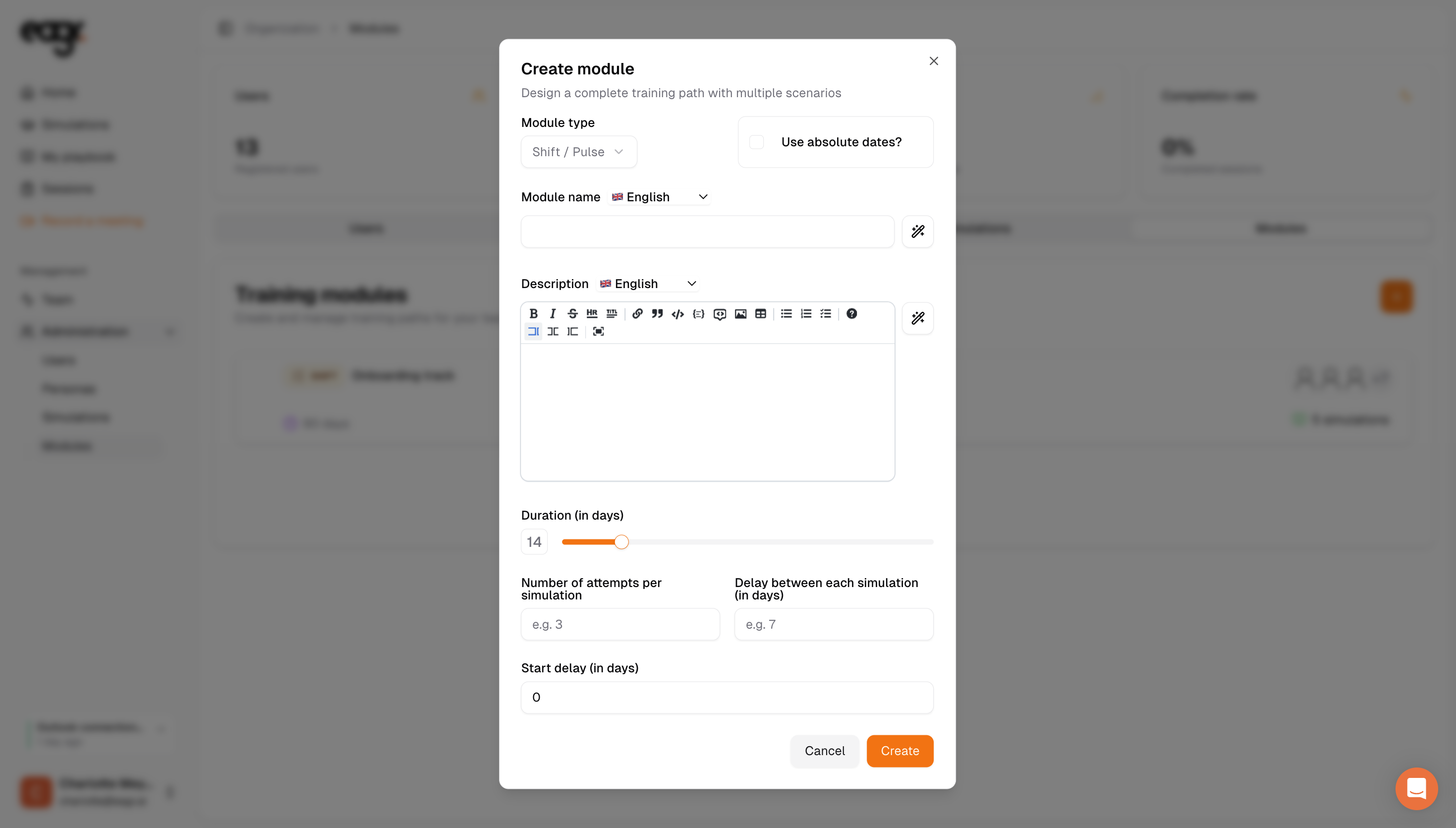The image size is (1456, 828).
Task: Insert a link in the description
Action: point(637,313)
